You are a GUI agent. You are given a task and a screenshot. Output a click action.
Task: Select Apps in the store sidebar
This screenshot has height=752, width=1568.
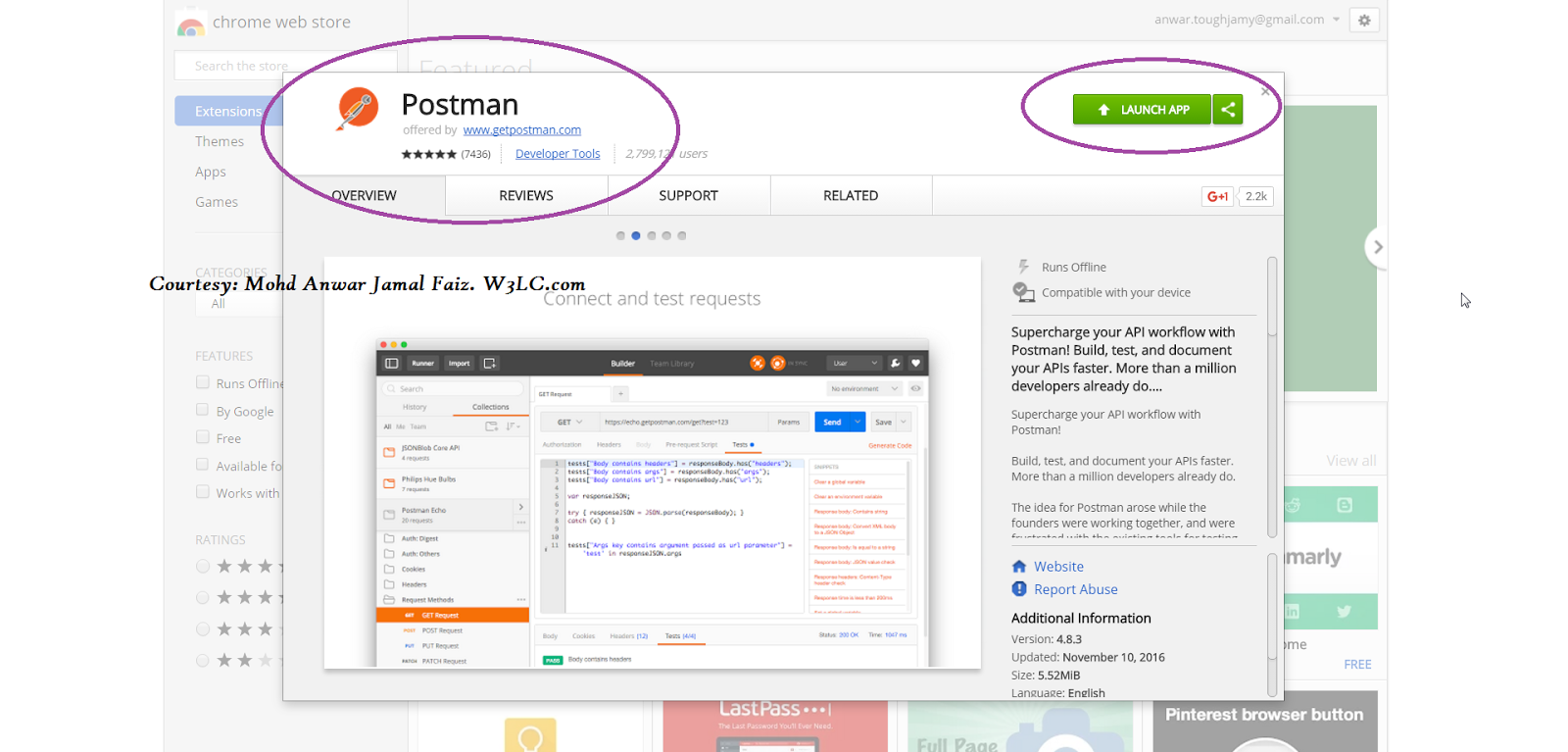click(211, 172)
